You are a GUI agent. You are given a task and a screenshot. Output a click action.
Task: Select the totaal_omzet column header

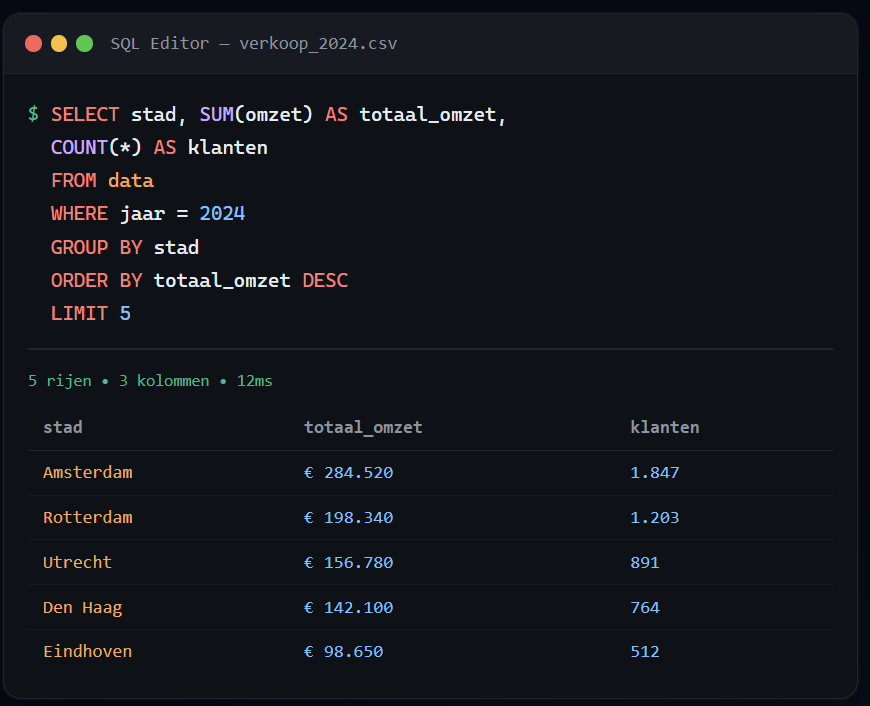[363, 427]
